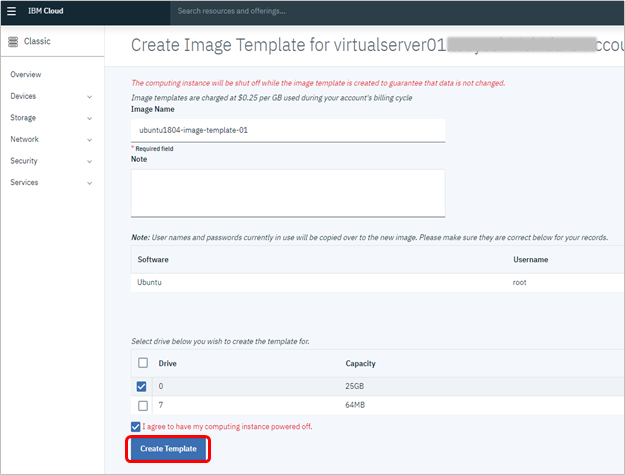
Task: Click the red shut-off warning text
Action: pos(318,83)
